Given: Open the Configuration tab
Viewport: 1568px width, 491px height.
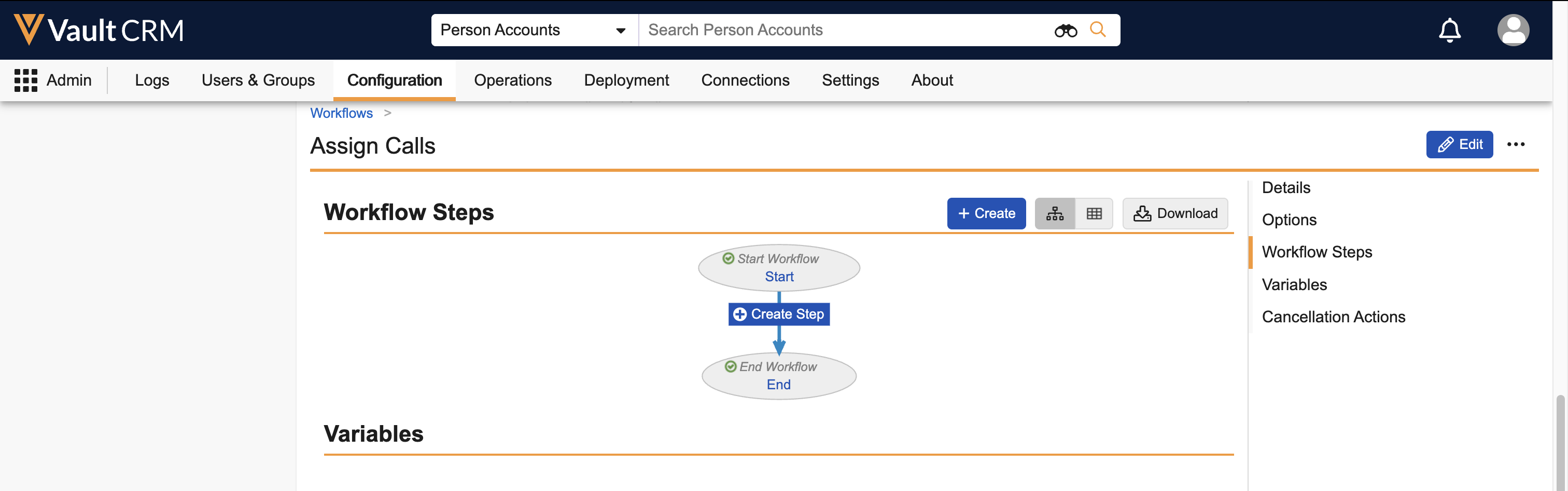Looking at the screenshot, I should [395, 80].
